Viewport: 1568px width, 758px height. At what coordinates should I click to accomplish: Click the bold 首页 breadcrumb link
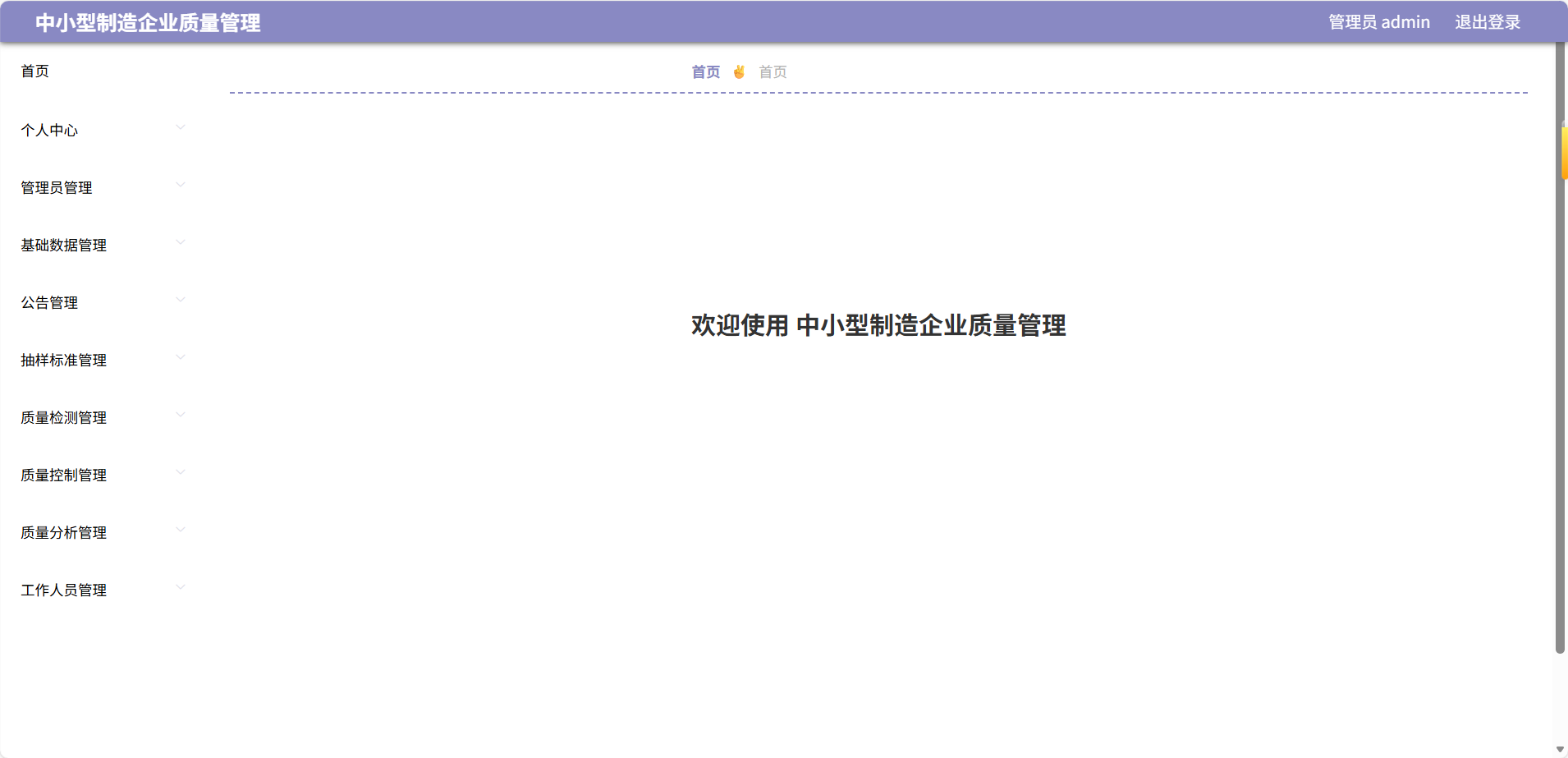click(706, 72)
